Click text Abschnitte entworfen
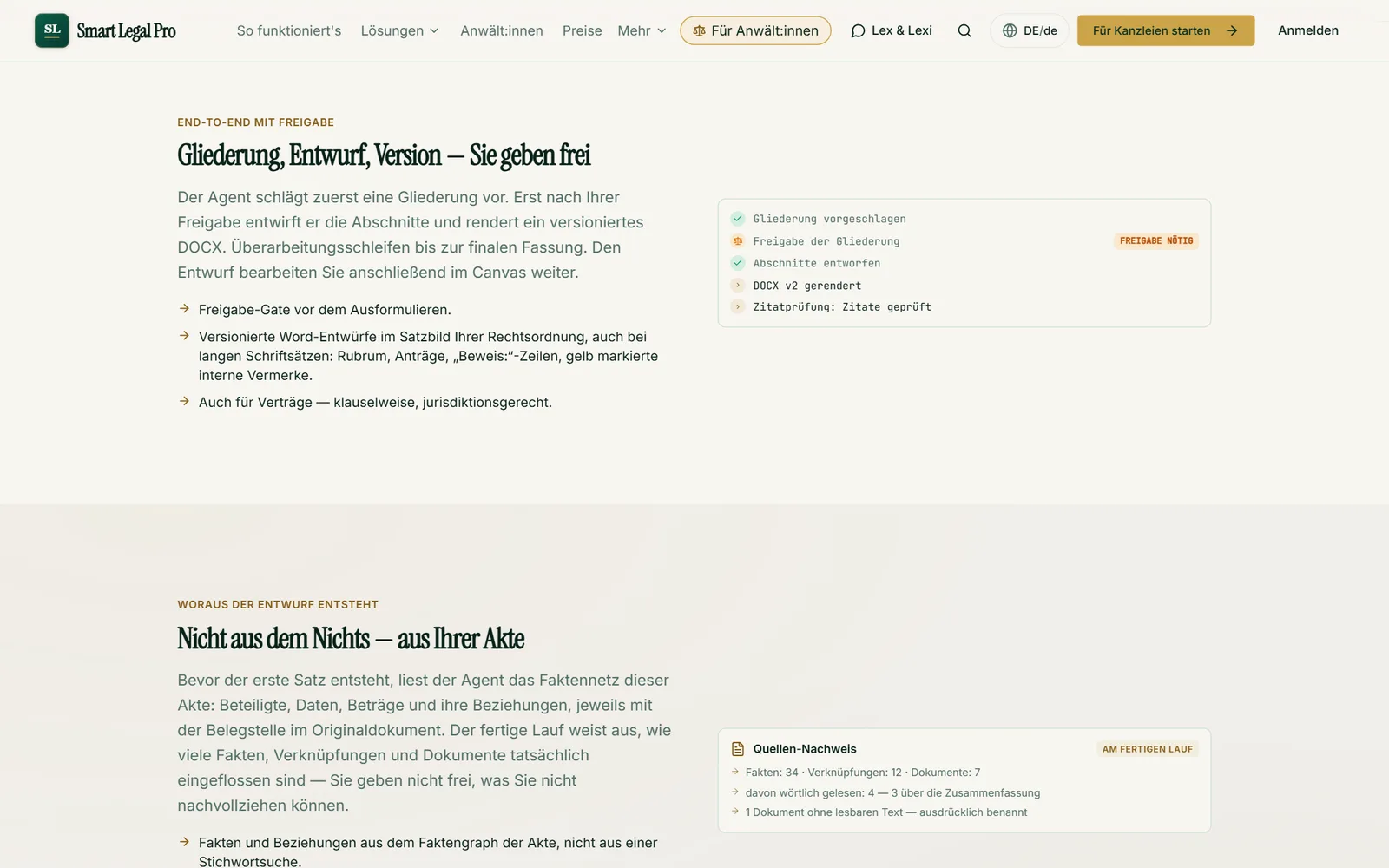This screenshot has height=868, width=1389. click(817, 263)
